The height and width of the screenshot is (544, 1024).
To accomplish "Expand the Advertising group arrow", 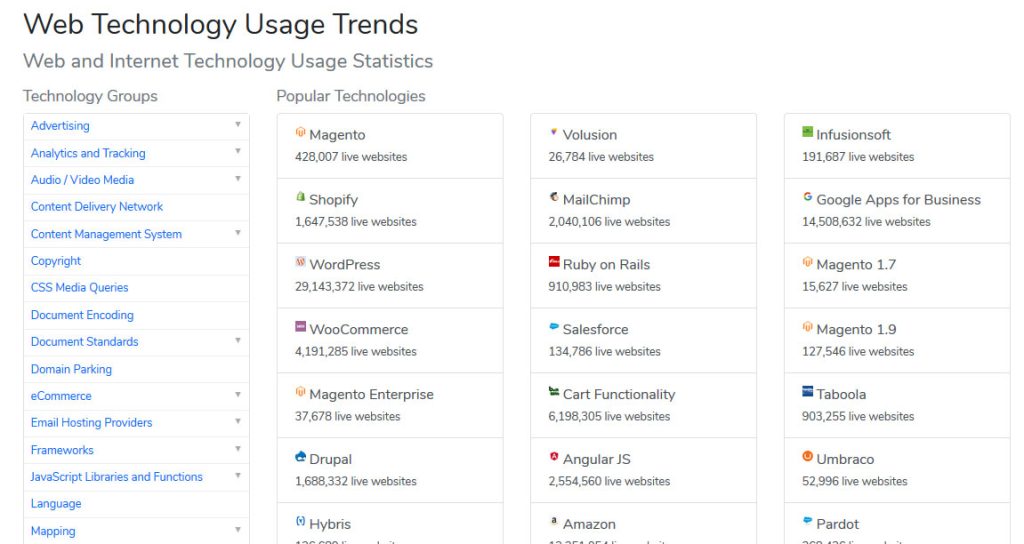I will click(x=238, y=125).
